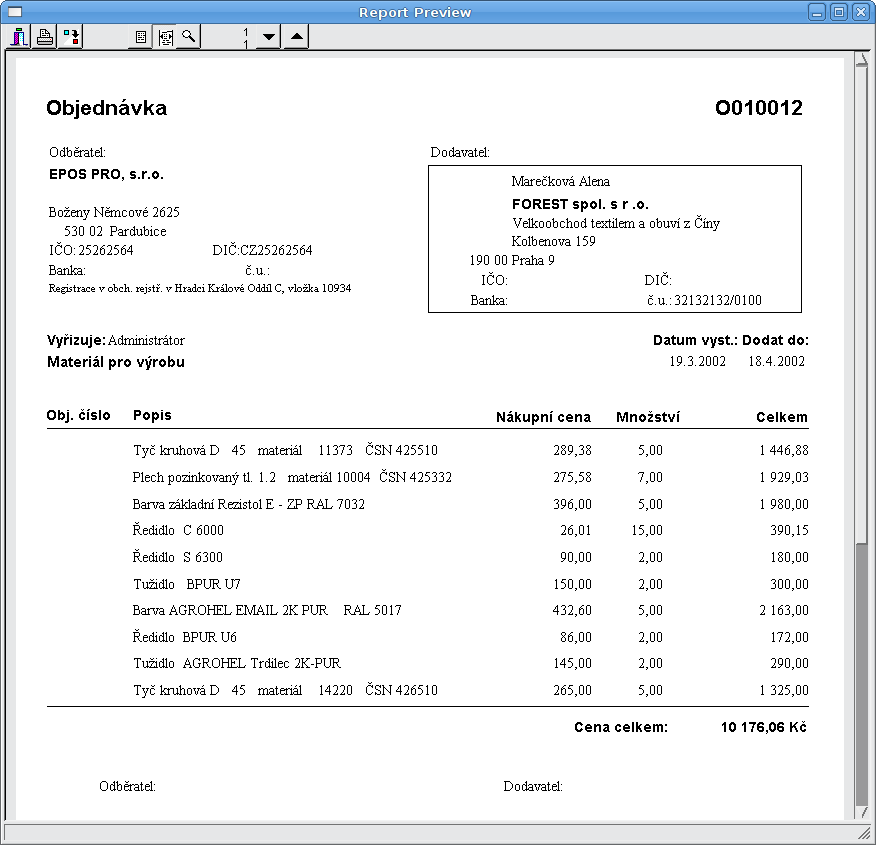Toggle the fit page width view
Viewport: 876px width, 845px height.
tap(165, 38)
